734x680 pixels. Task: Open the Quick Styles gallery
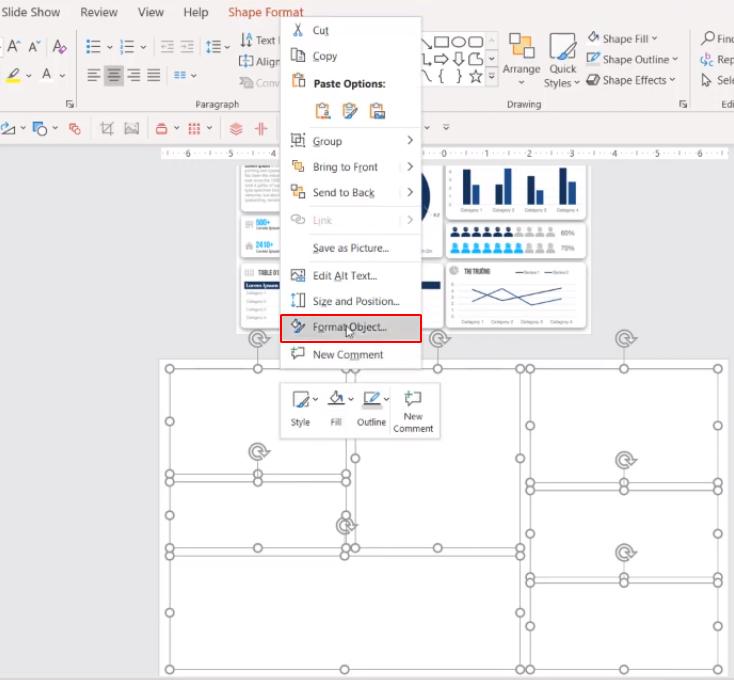point(563,60)
